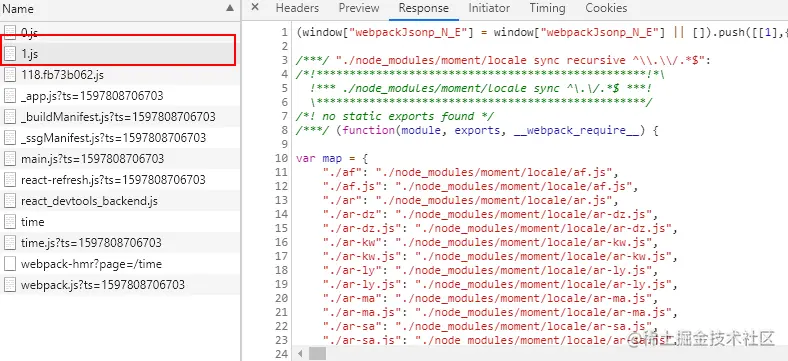
Task: Select the react_devtools_backend.js request
Action: [119, 201]
